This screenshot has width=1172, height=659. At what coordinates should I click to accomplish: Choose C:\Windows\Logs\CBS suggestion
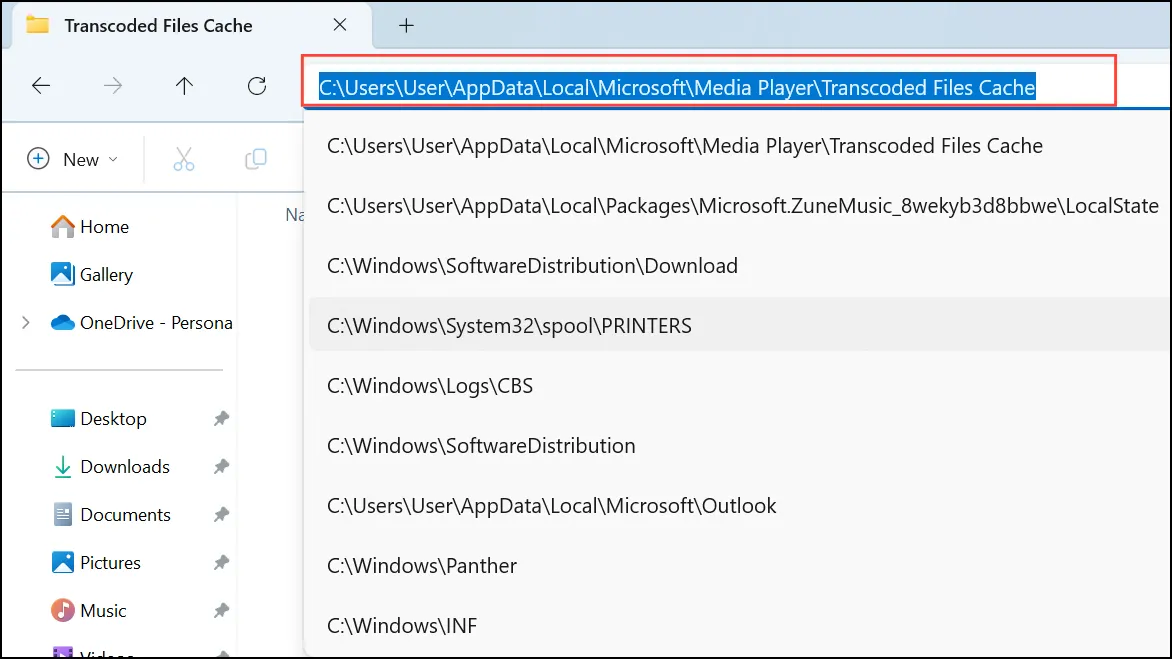tap(738, 386)
